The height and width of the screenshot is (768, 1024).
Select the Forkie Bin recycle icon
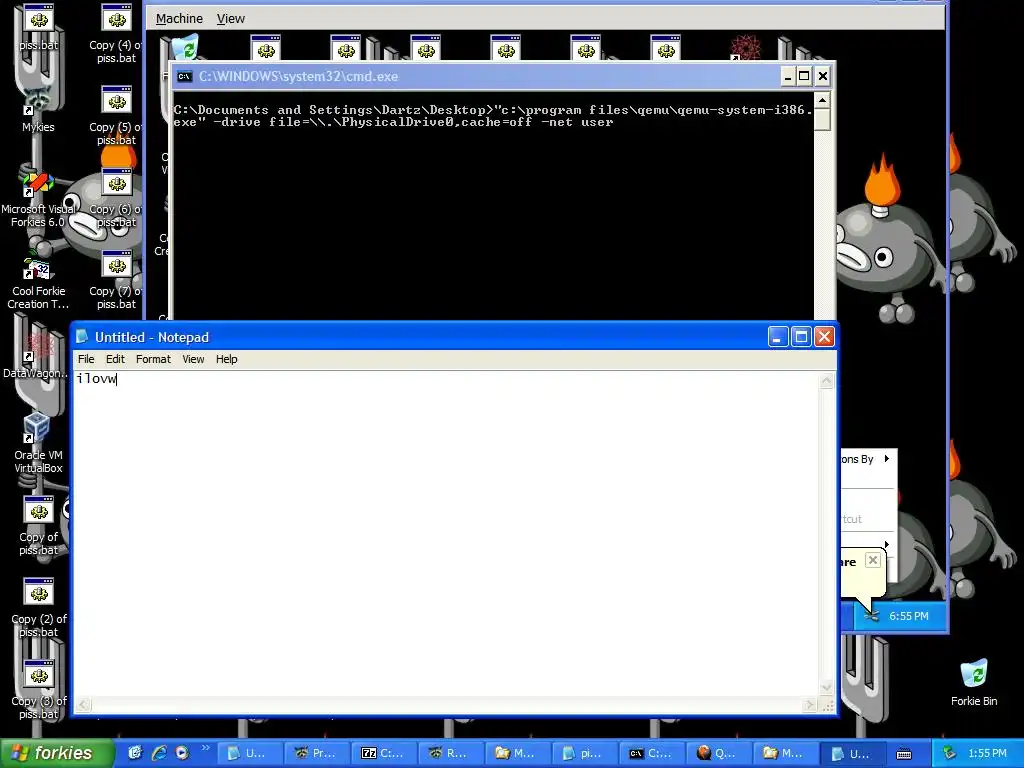point(974,683)
